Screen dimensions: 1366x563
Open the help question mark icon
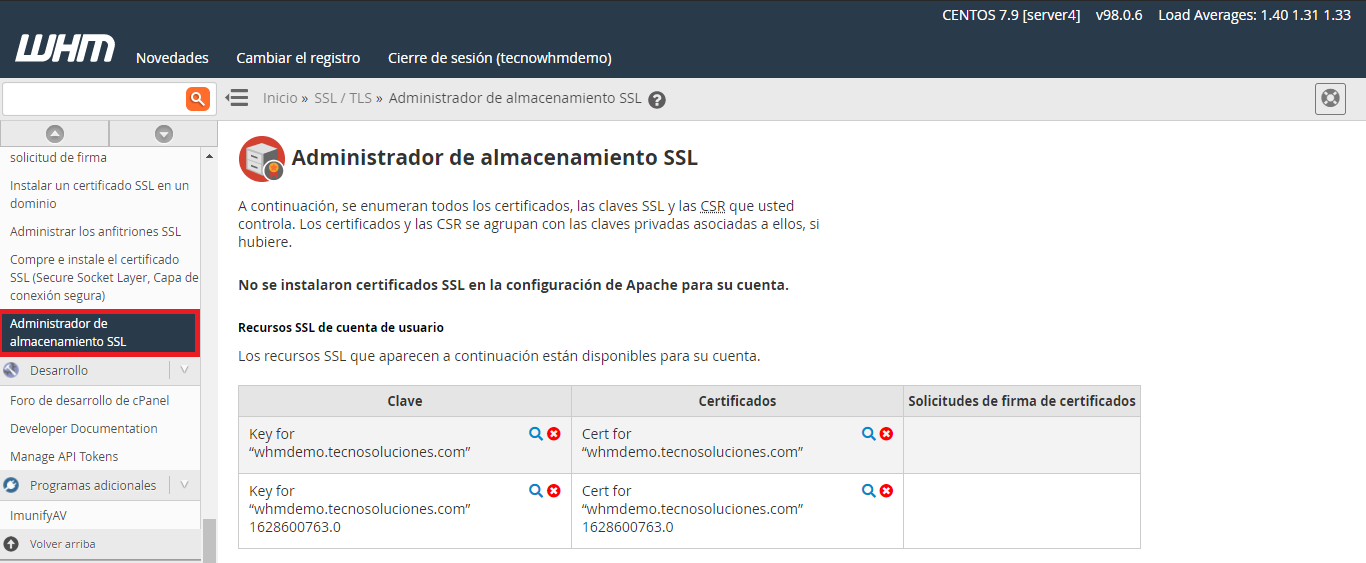[657, 99]
